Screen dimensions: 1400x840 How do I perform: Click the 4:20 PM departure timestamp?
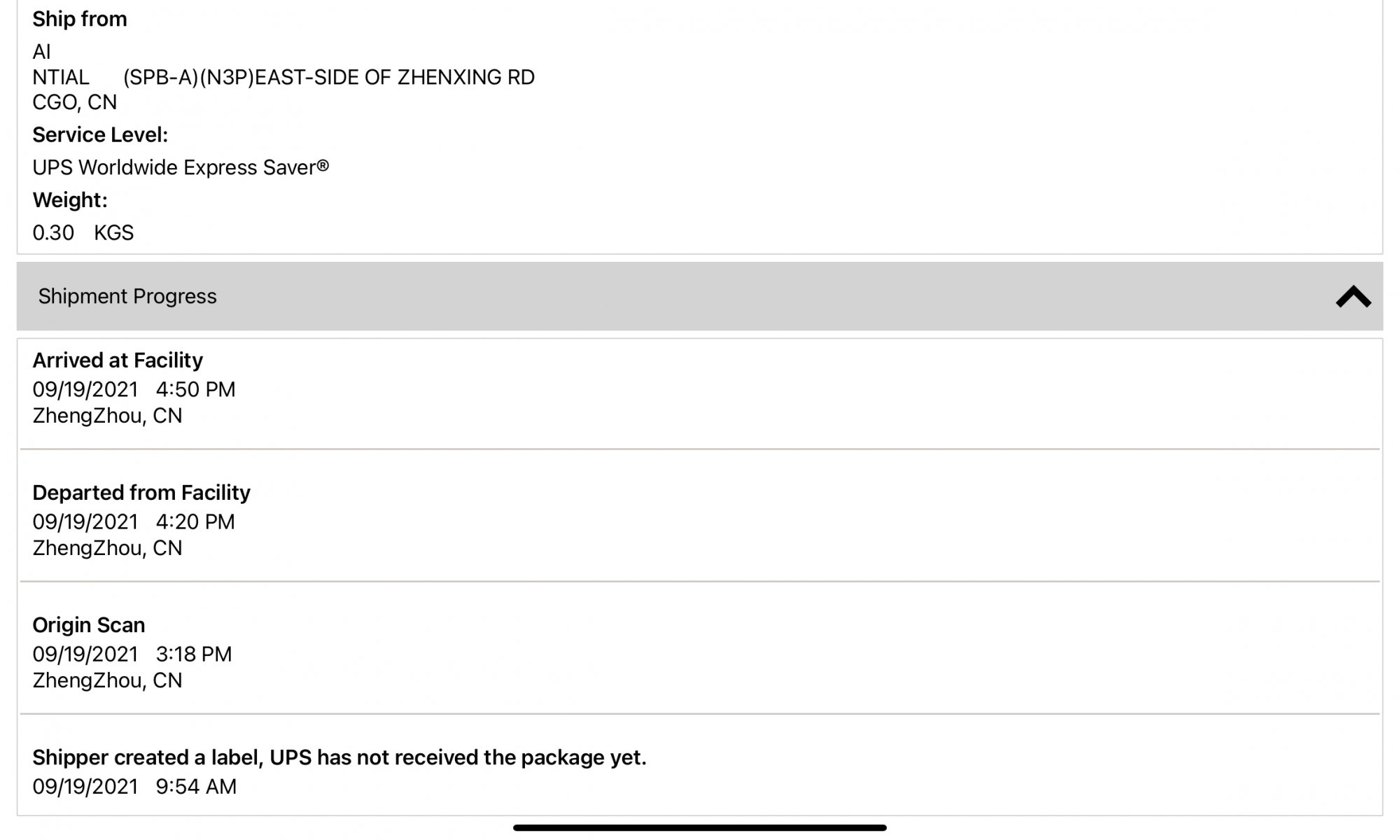(195, 521)
